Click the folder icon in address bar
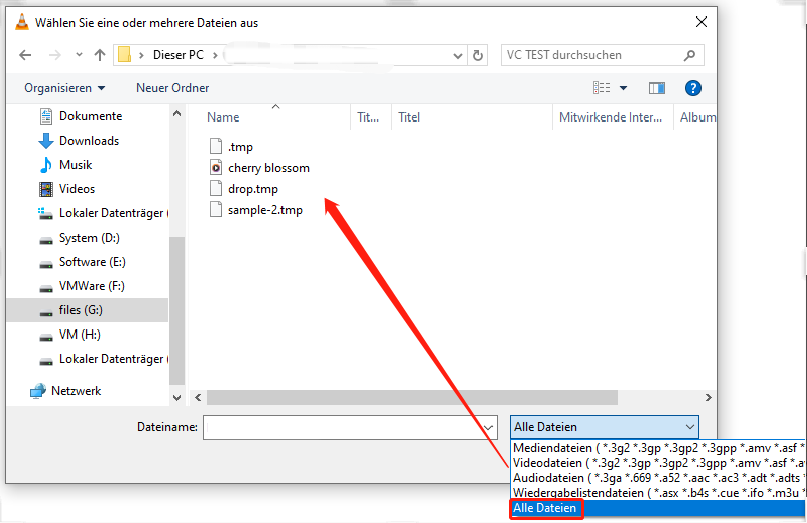Image resolution: width=807 pixels, height=523 pixels. click(x=124, y=55)
